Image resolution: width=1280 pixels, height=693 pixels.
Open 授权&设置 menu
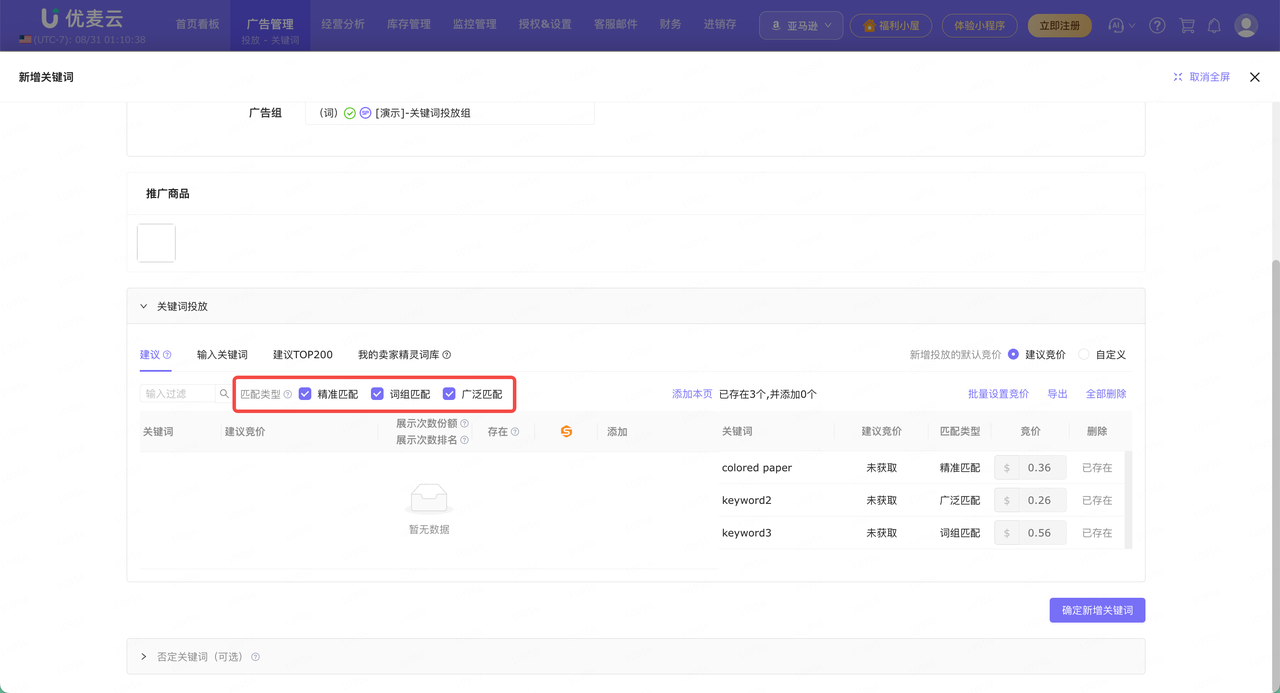click(x=545, y=24)
